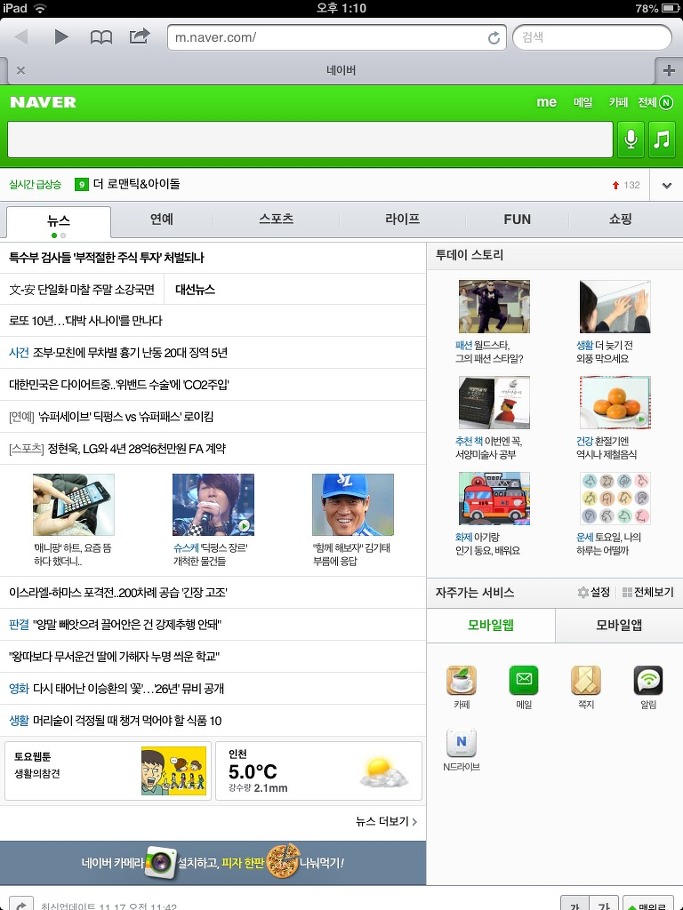Open the 'me' link in header
Image resolution: width=683 pixels, height=910 pixels.
pos(546,102)
